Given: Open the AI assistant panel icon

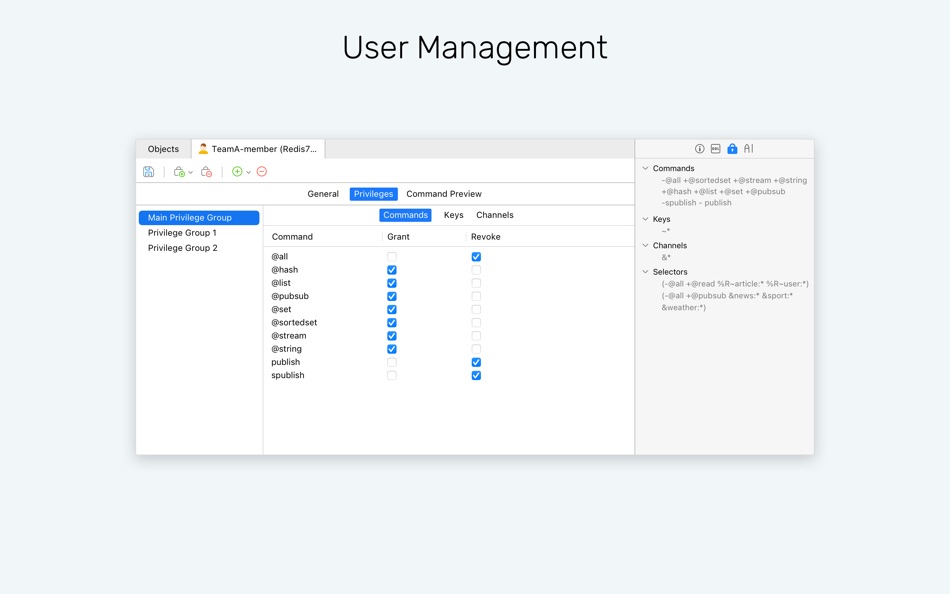Looking at the screenshot, I should coord(749,148).
